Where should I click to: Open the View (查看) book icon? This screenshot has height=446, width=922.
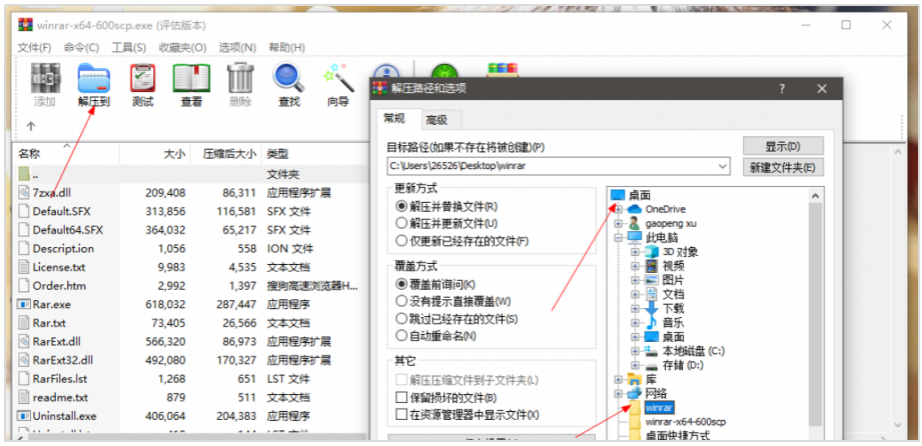[x=191, y=78]
